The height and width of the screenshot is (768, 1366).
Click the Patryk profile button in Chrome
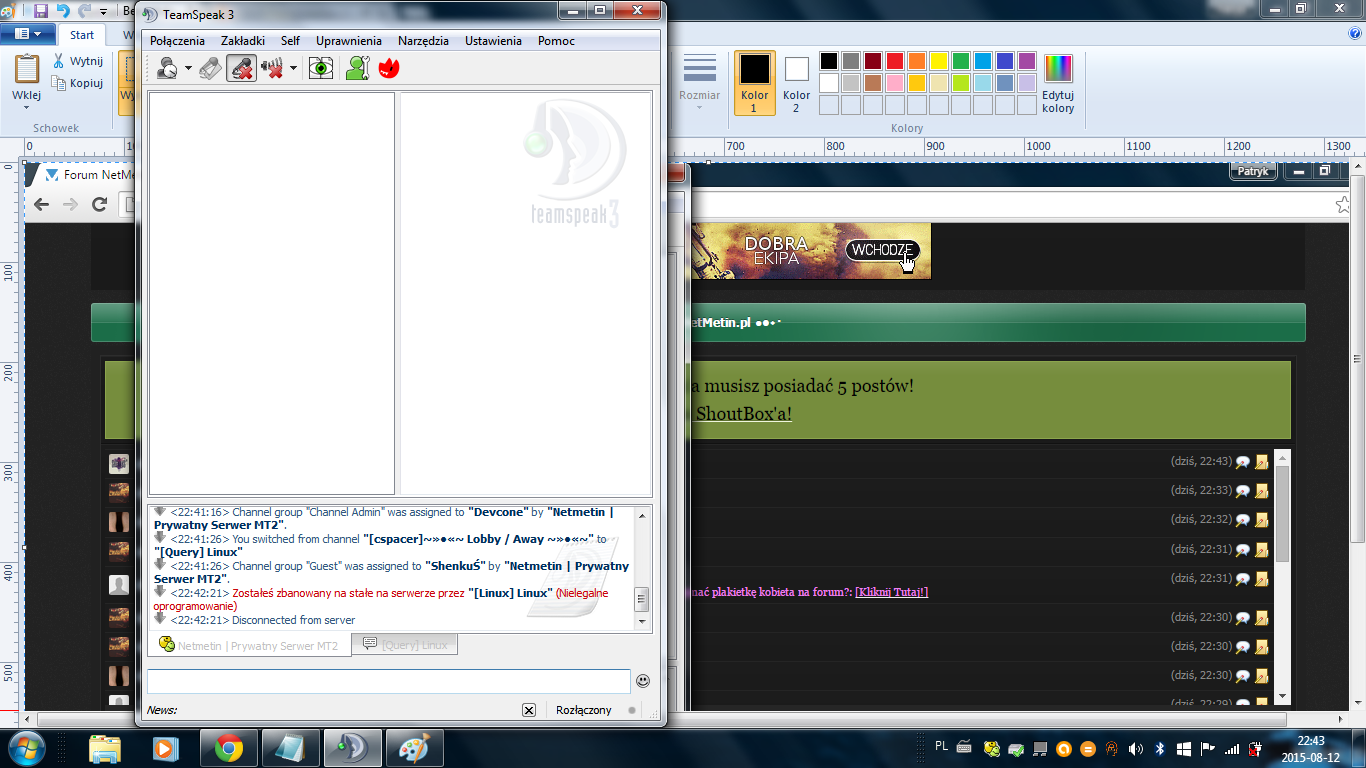click(1253, 171)
